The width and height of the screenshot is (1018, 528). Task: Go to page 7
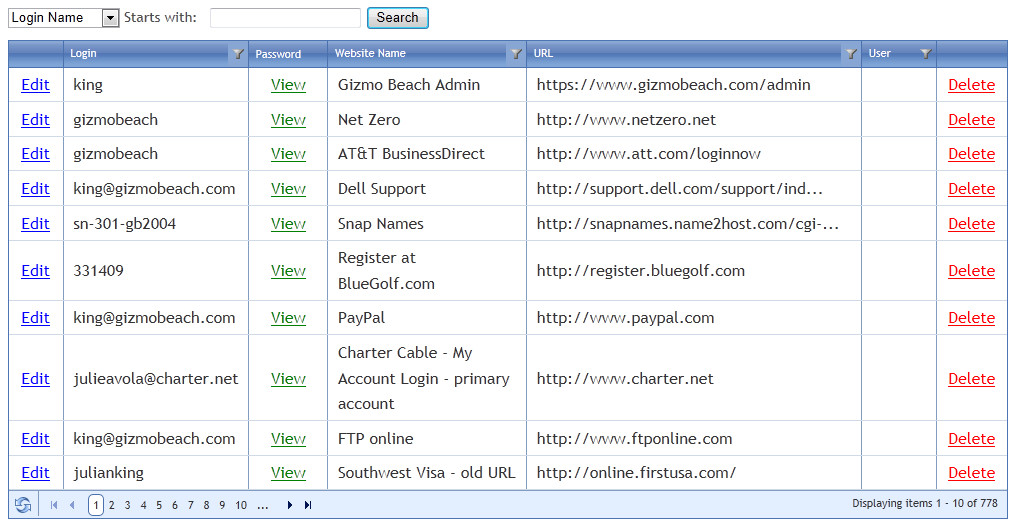point(190,505)
